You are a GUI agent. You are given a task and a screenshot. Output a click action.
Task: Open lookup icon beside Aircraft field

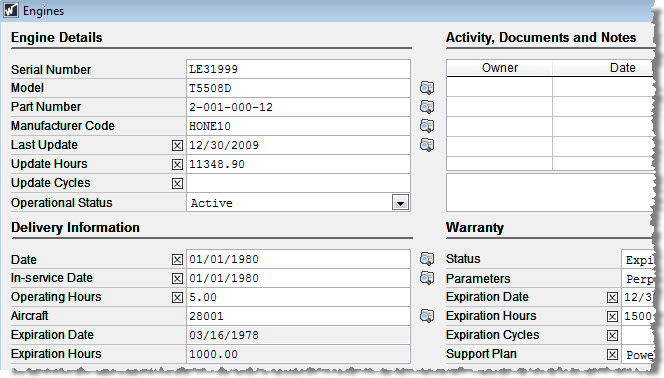pyautogui.click(x=427, y=316)
